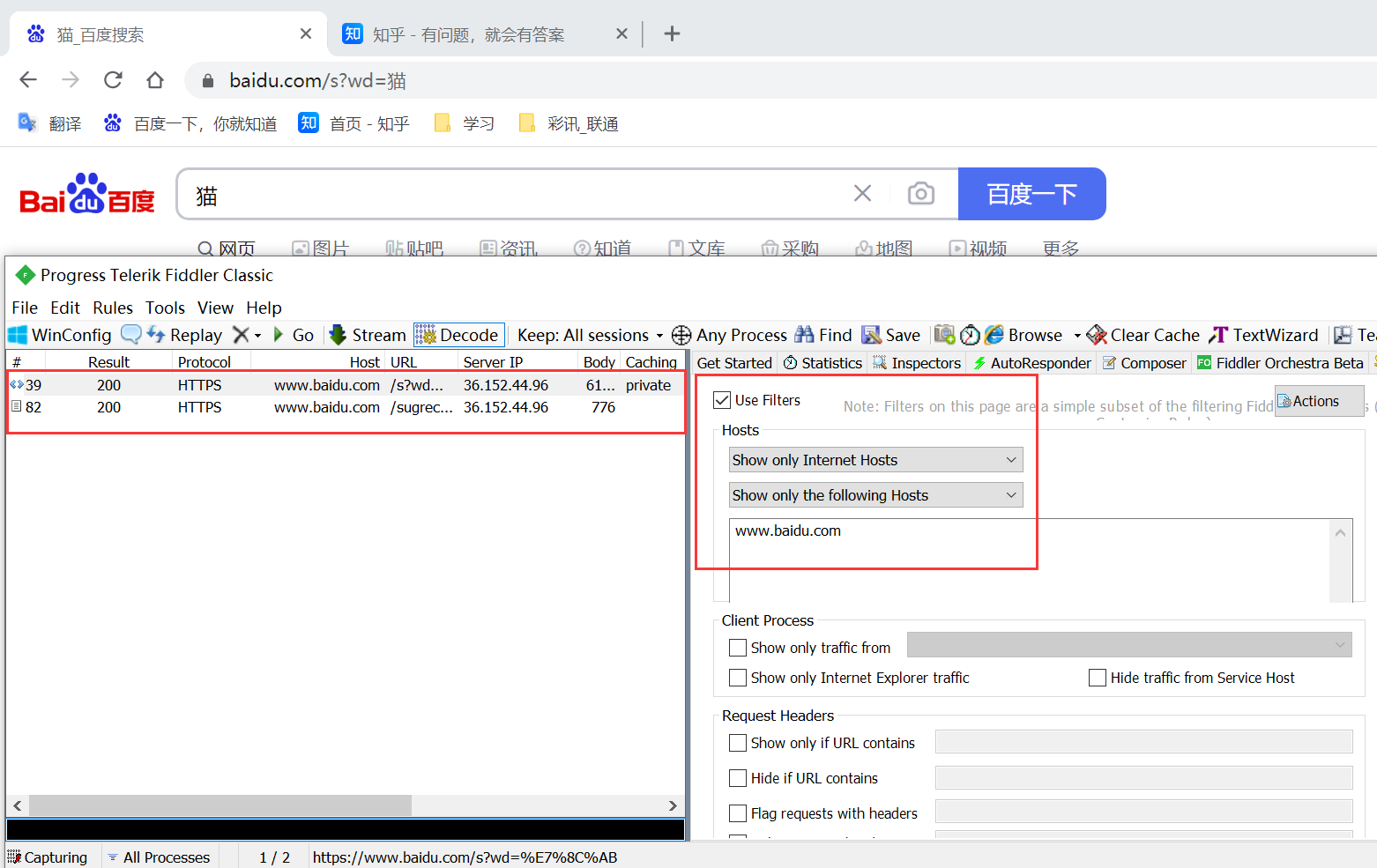Click the browser reload icon

[x=113, y=80]
